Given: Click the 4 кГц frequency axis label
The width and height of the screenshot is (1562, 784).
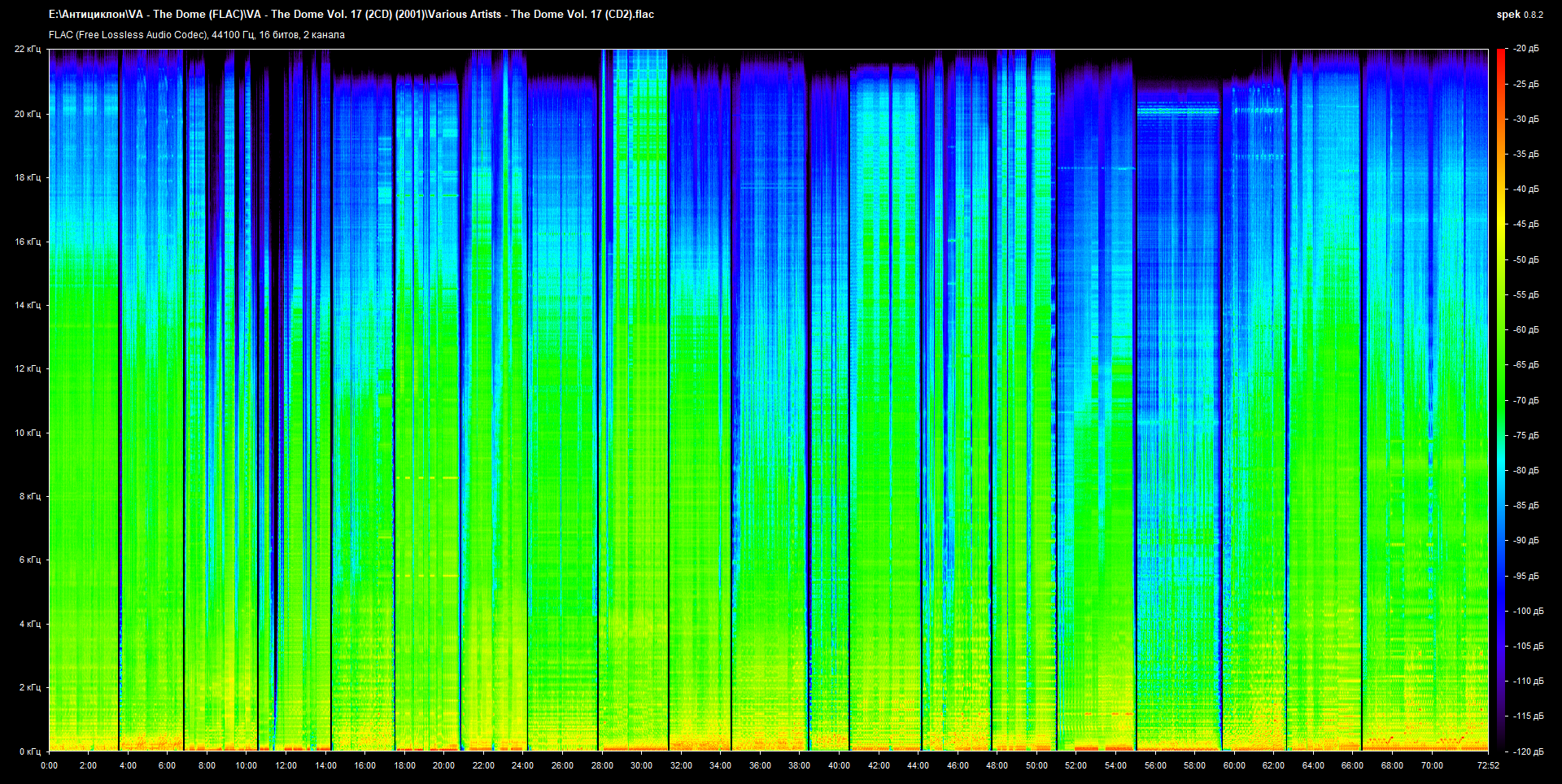Looking at the screenshot, I should pos(29,624).
